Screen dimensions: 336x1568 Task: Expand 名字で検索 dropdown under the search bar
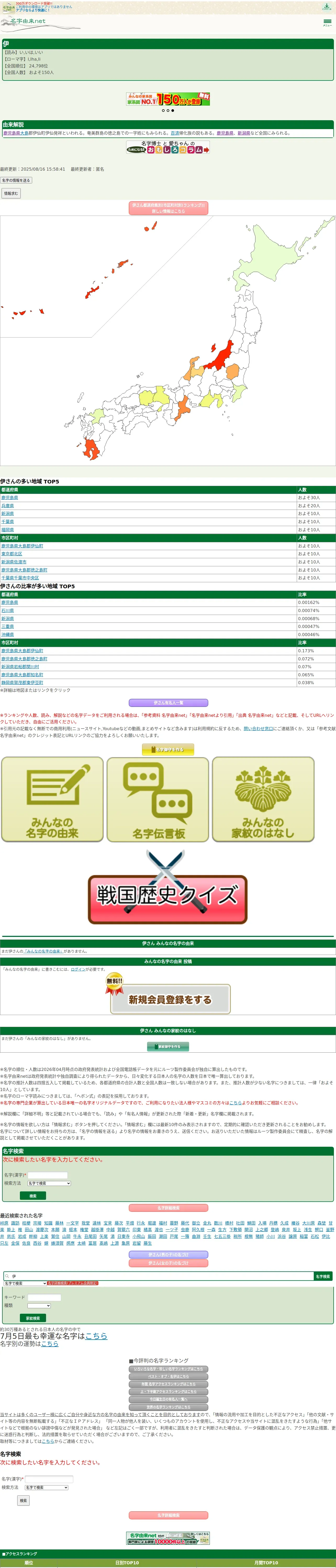tap(25, 1283)
